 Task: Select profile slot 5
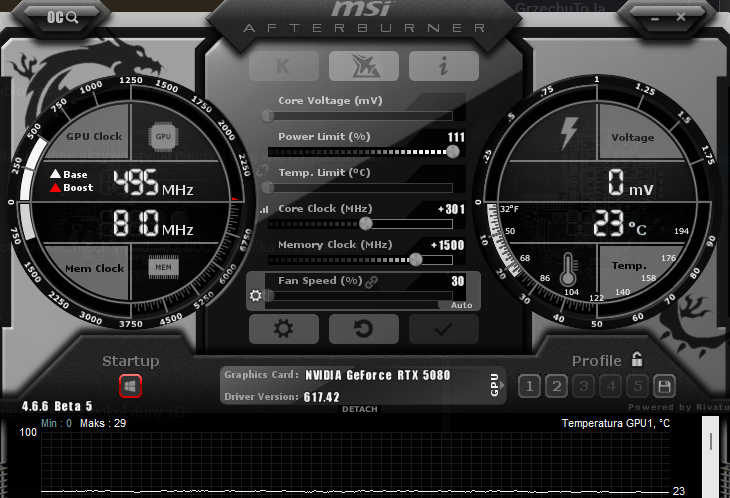(638, 386)
